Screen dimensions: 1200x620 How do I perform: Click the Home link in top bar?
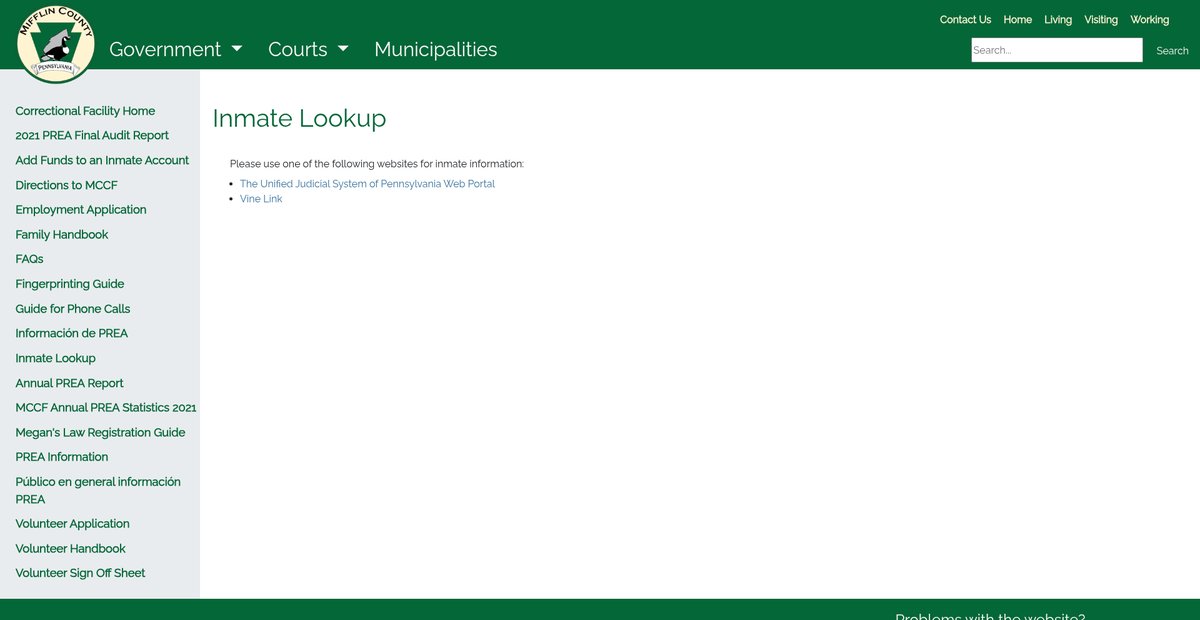click(x=1017, y=20)
